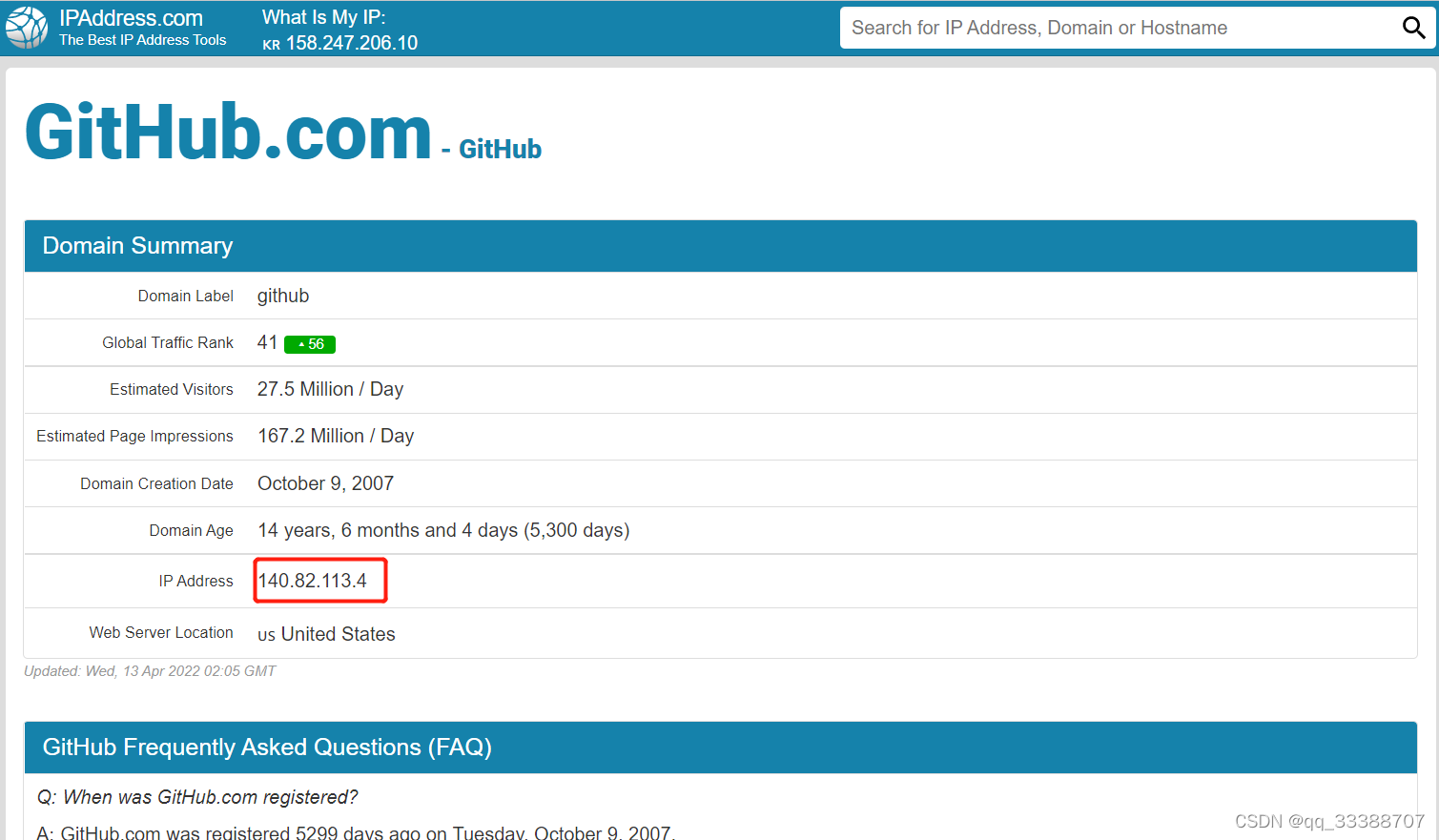Click the IPAddress.com globe logo

27,28
